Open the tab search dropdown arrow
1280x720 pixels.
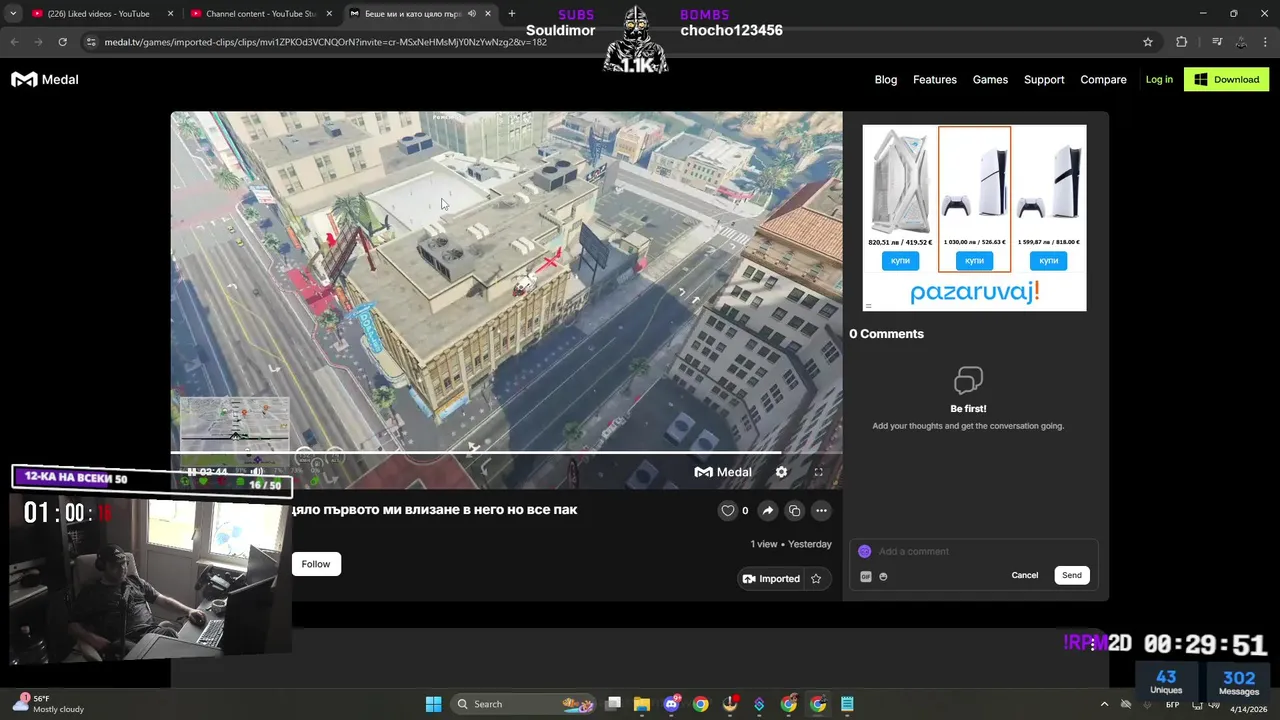tap(13, 14)
